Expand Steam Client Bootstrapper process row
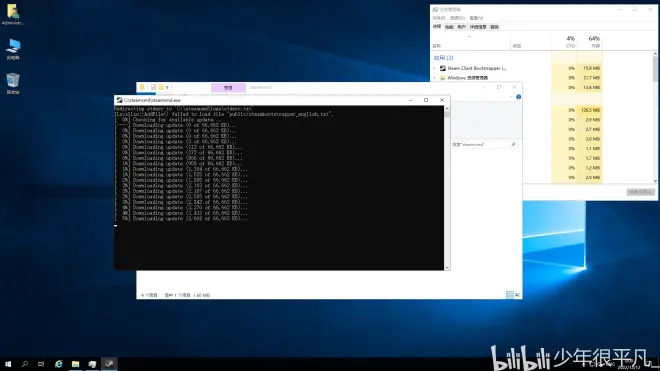 pos(435,68)
